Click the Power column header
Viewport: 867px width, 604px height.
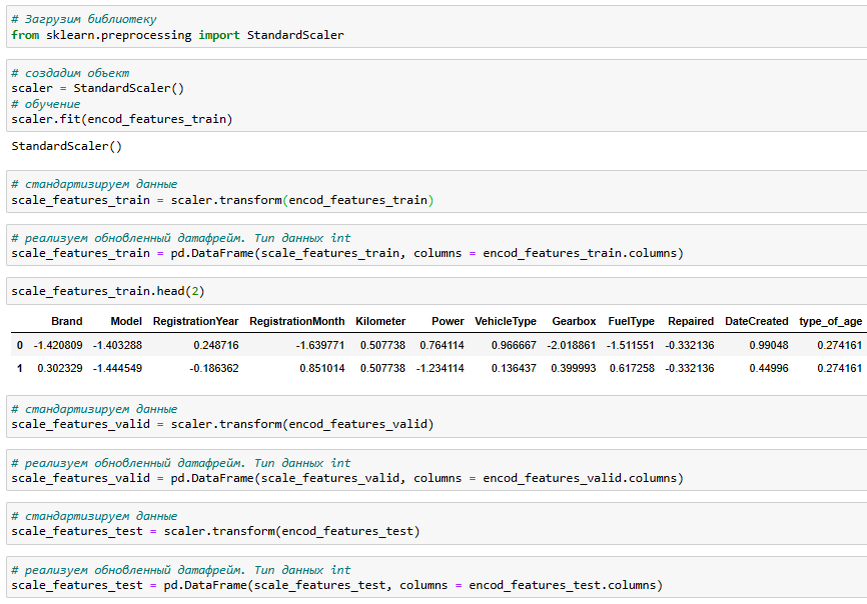448,321
